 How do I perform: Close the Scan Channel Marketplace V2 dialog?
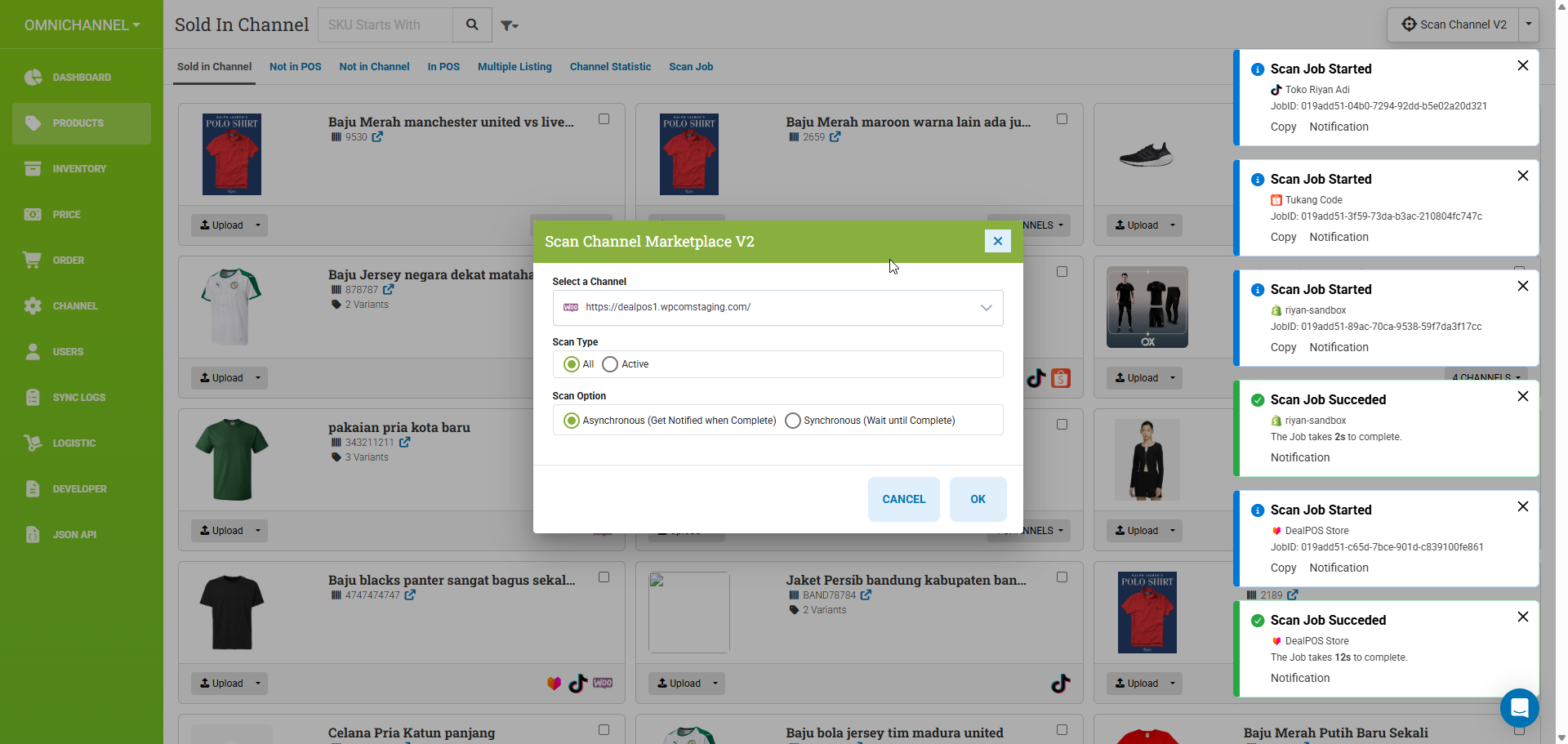tap(998, 241)
